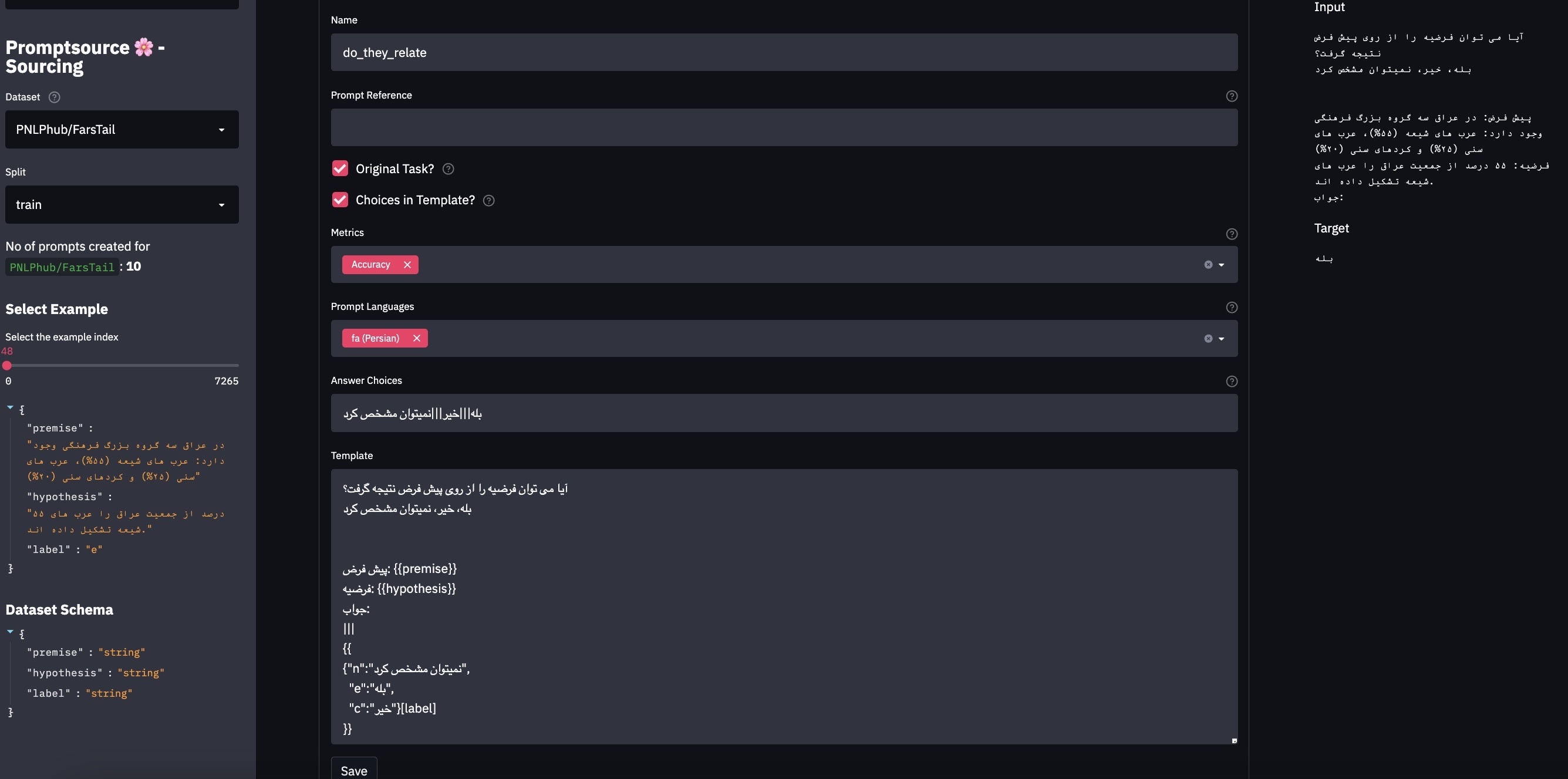Screen dimensions: 1568x779
Task: Collapse the Dataset Schema JSON tree
Action: pos(11,632)
